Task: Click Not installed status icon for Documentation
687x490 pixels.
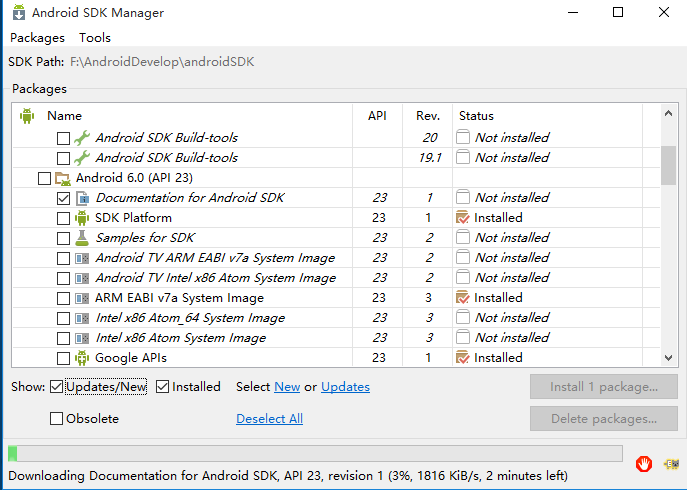Action: click(463, 197)
